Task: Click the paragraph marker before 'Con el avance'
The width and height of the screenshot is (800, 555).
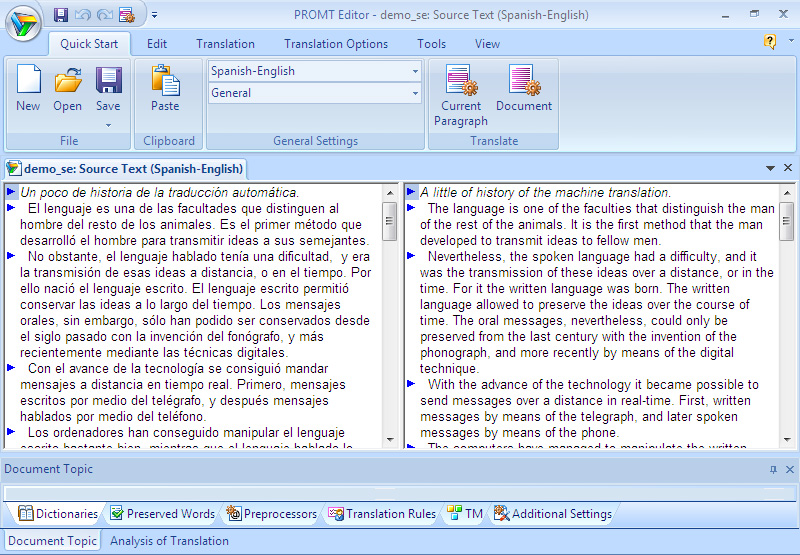Action: click(x=11, y=367)
